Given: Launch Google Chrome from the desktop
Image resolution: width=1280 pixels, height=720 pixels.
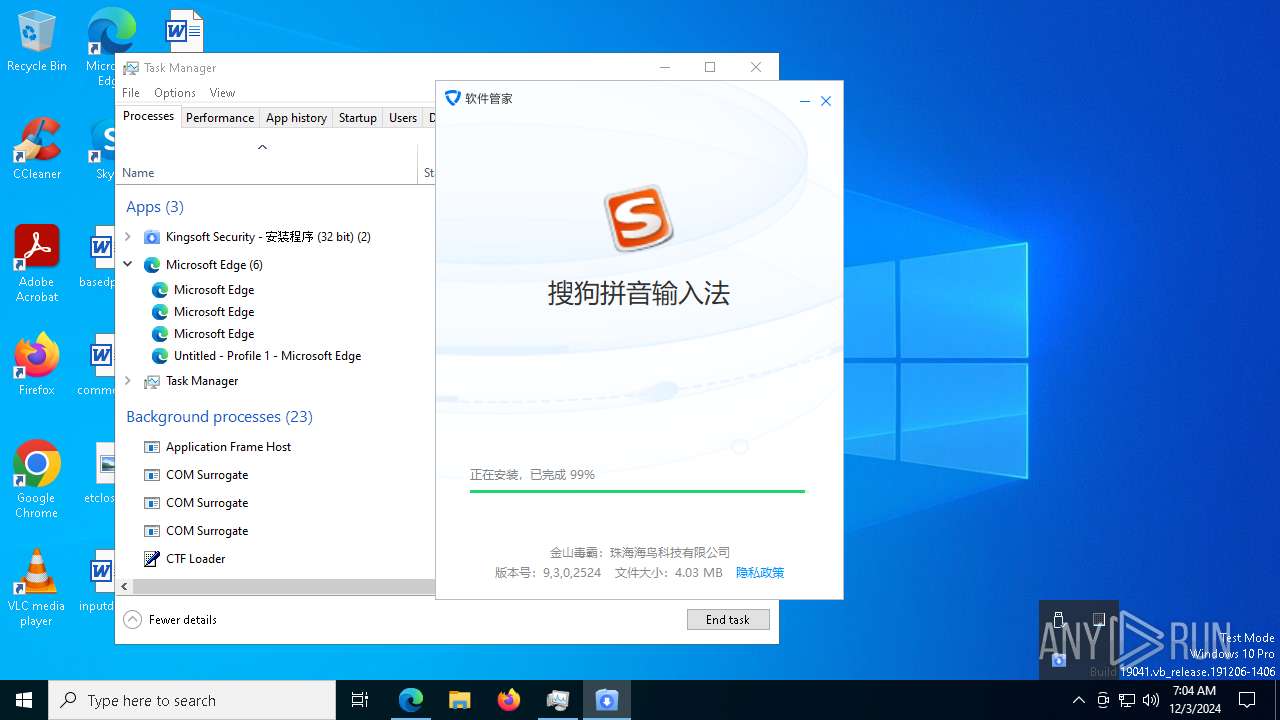Looking at the screenshot, I should pyautogui.click(x=37, y=479).
